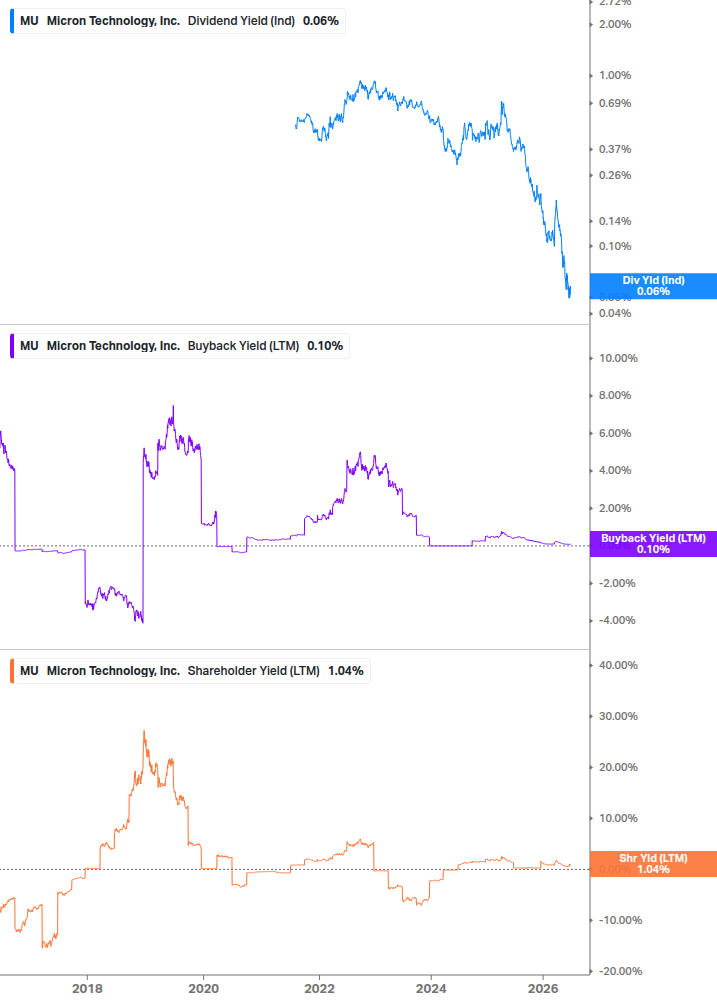Click the 30.00% tick on shareholder yield axis

pos(618,717)
